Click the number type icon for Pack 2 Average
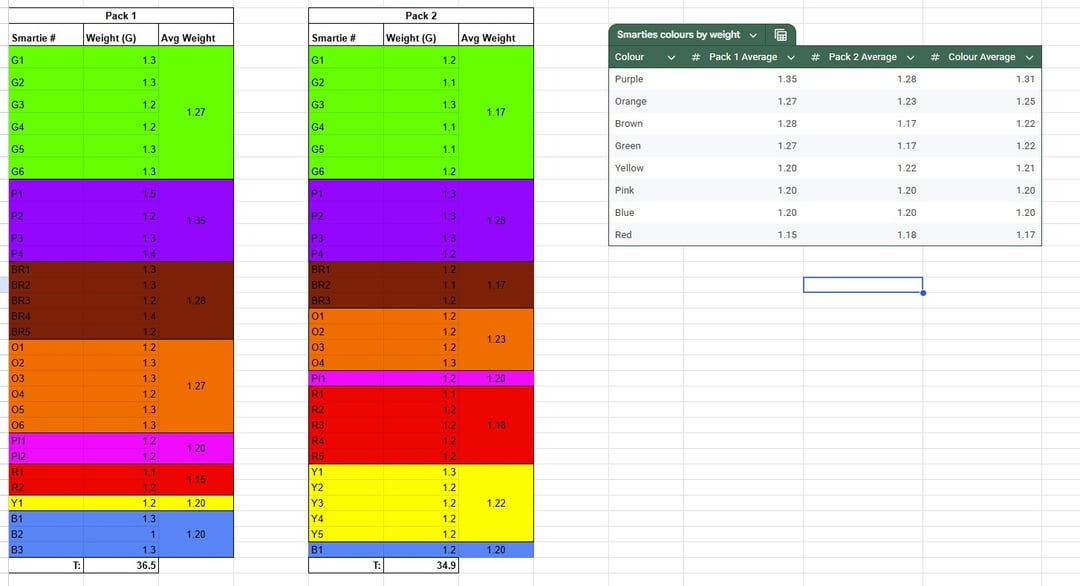The height and width of the screenshot is (586, 1080). 816,57
